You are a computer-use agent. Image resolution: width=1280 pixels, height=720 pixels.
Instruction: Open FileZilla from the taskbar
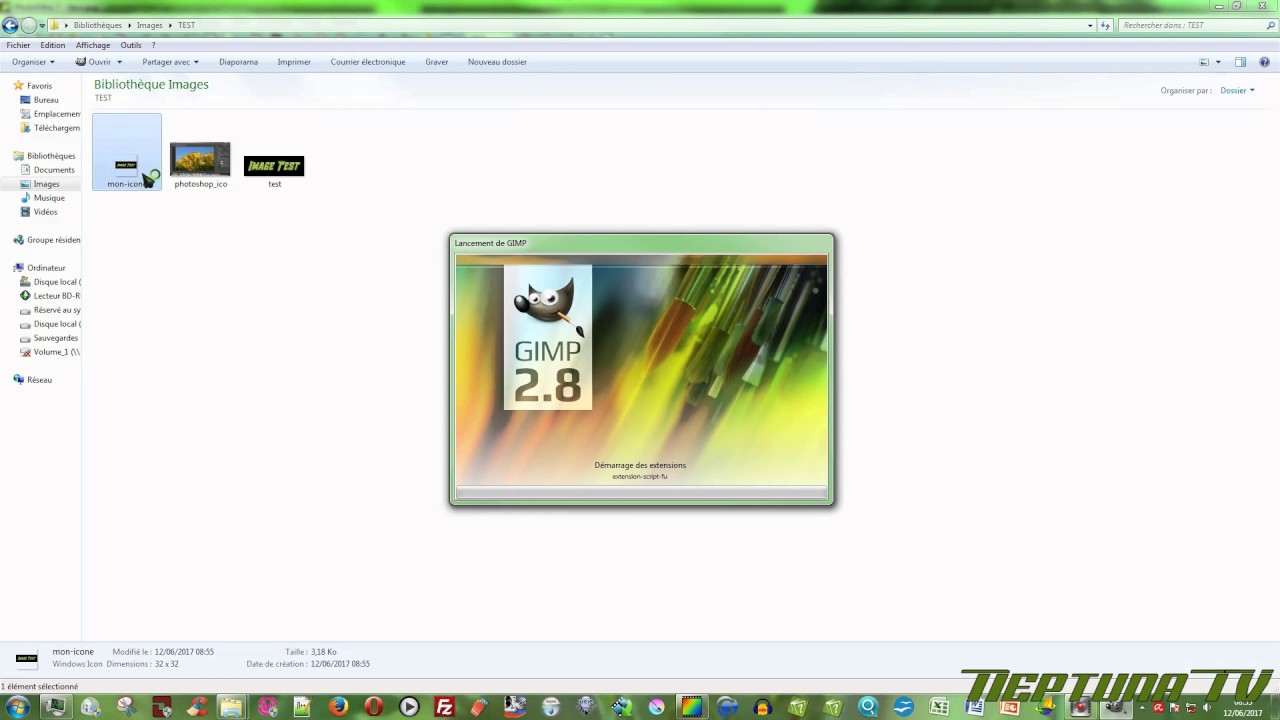pos(444,708)
